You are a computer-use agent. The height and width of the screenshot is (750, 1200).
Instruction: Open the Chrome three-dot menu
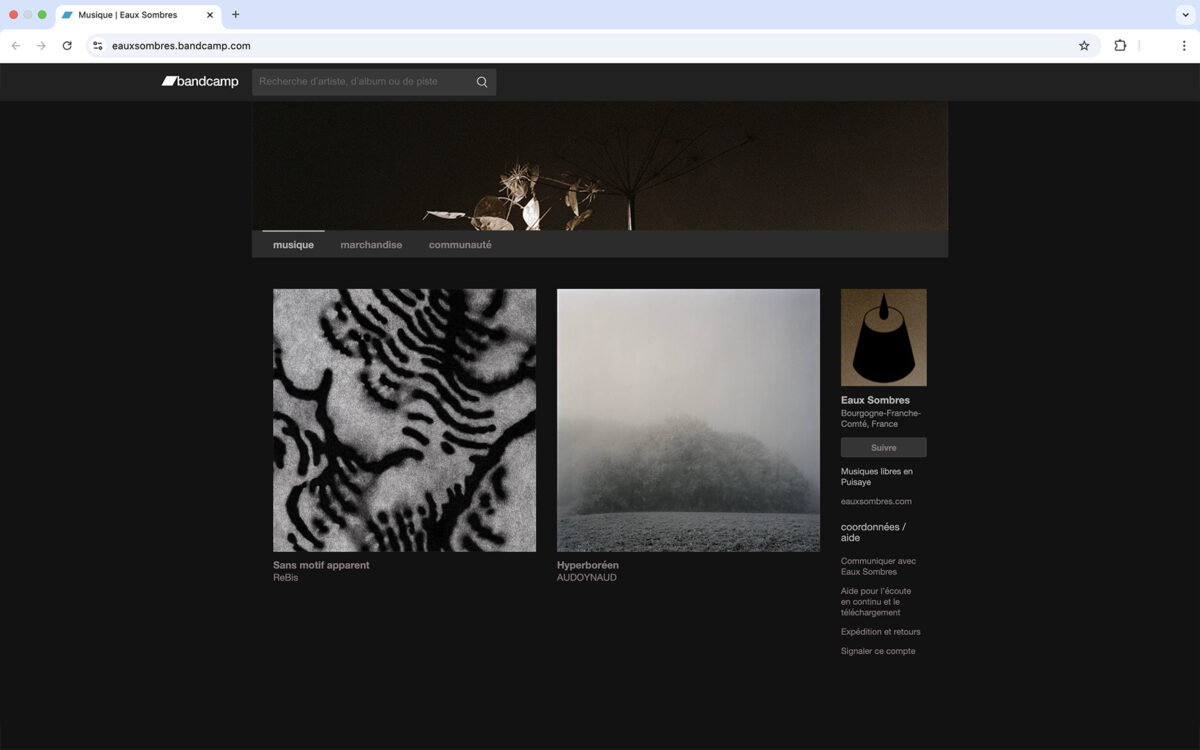pyautogui.click(x=1184, y=46)
